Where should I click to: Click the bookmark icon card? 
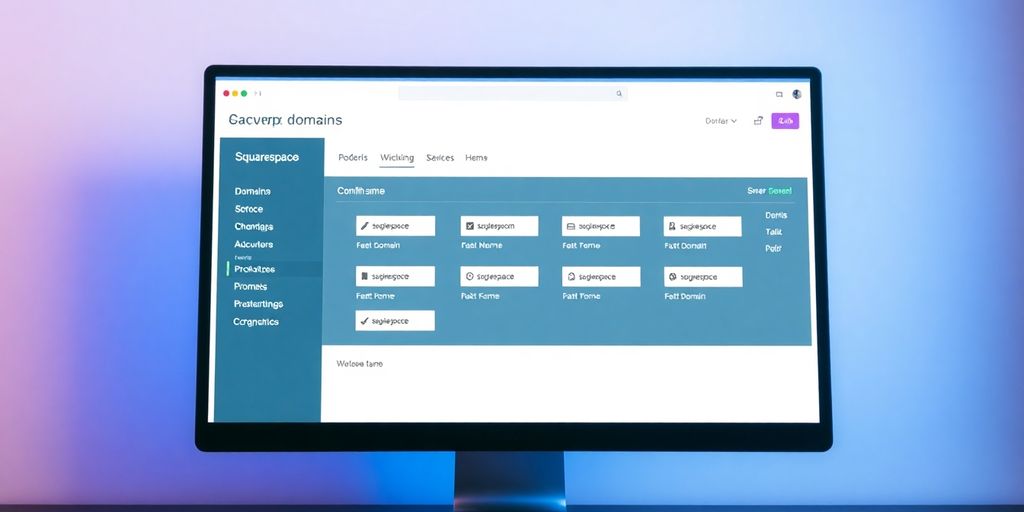395,276
